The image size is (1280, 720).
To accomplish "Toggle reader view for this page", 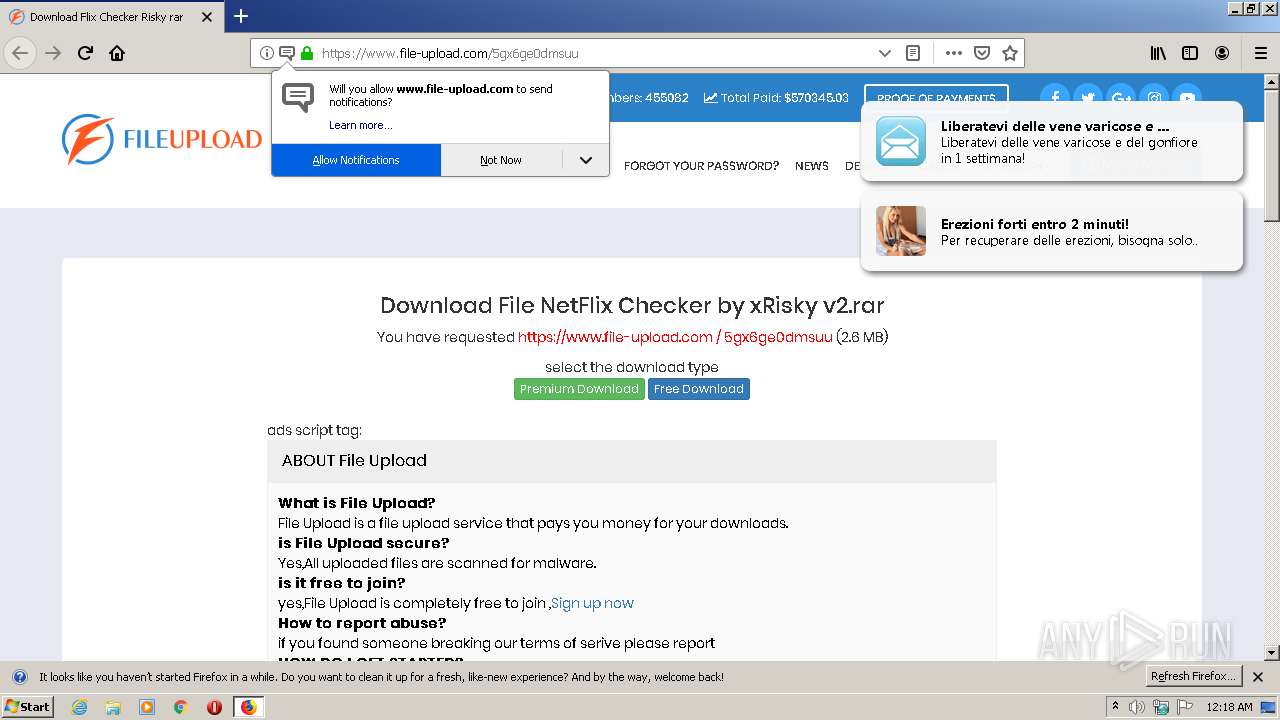I will pyautogui.click(x=912, y=53).
